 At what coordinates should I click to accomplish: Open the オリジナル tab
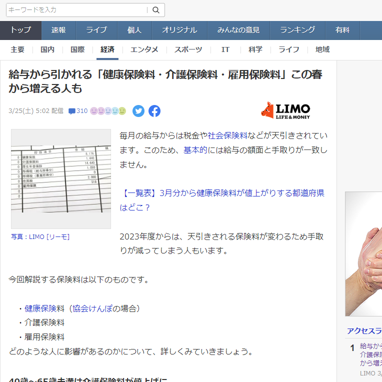coord(180,30)
